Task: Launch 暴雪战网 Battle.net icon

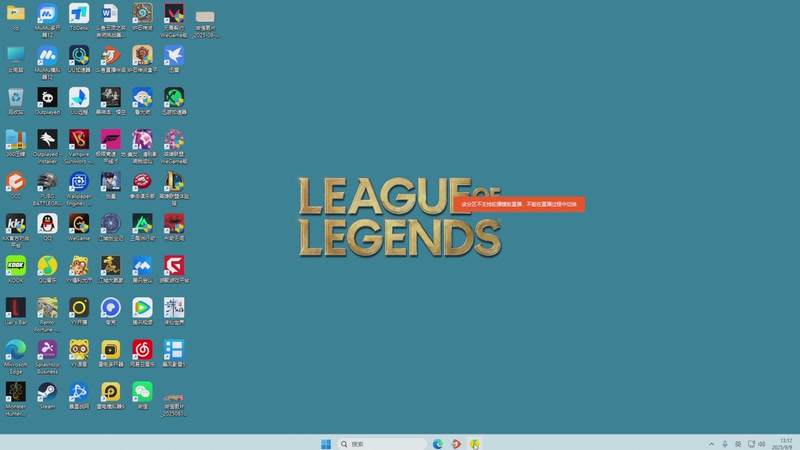Action: click(79, 395)
